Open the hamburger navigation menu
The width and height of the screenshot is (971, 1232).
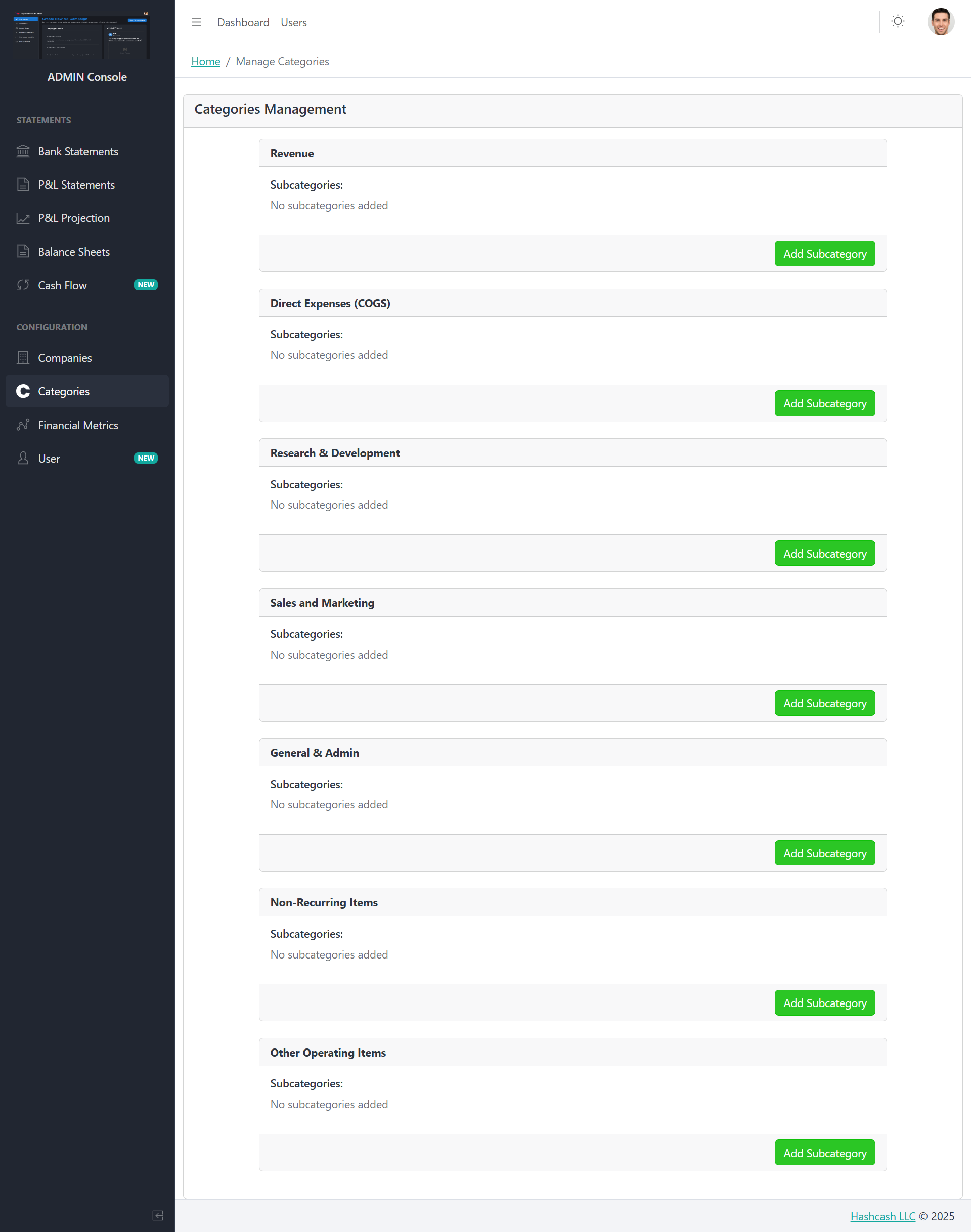point(196,22)
